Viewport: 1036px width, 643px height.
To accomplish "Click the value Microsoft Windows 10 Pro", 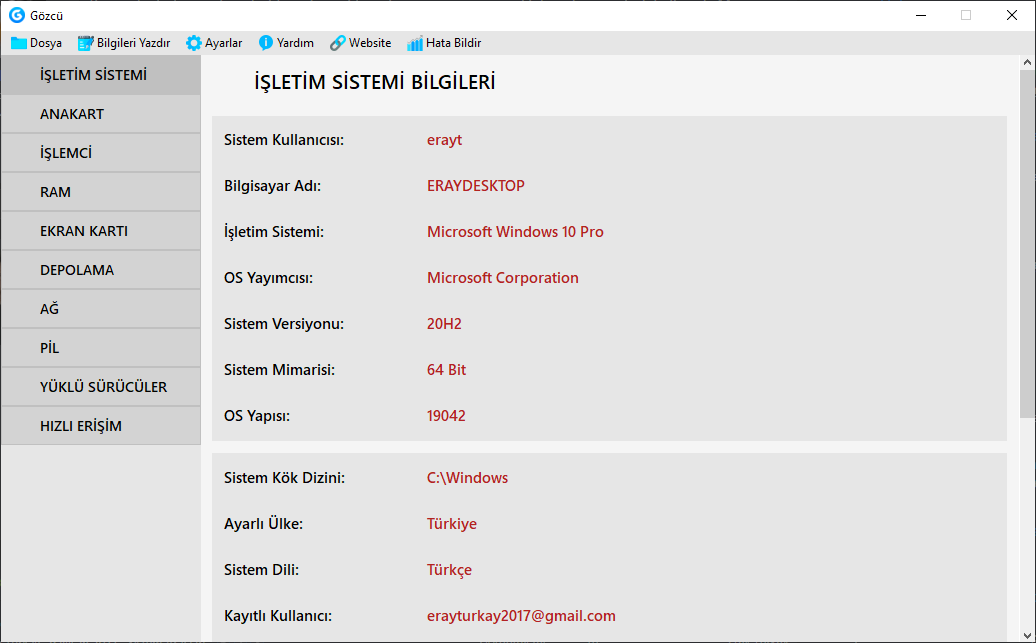I will tap(515, 232).
